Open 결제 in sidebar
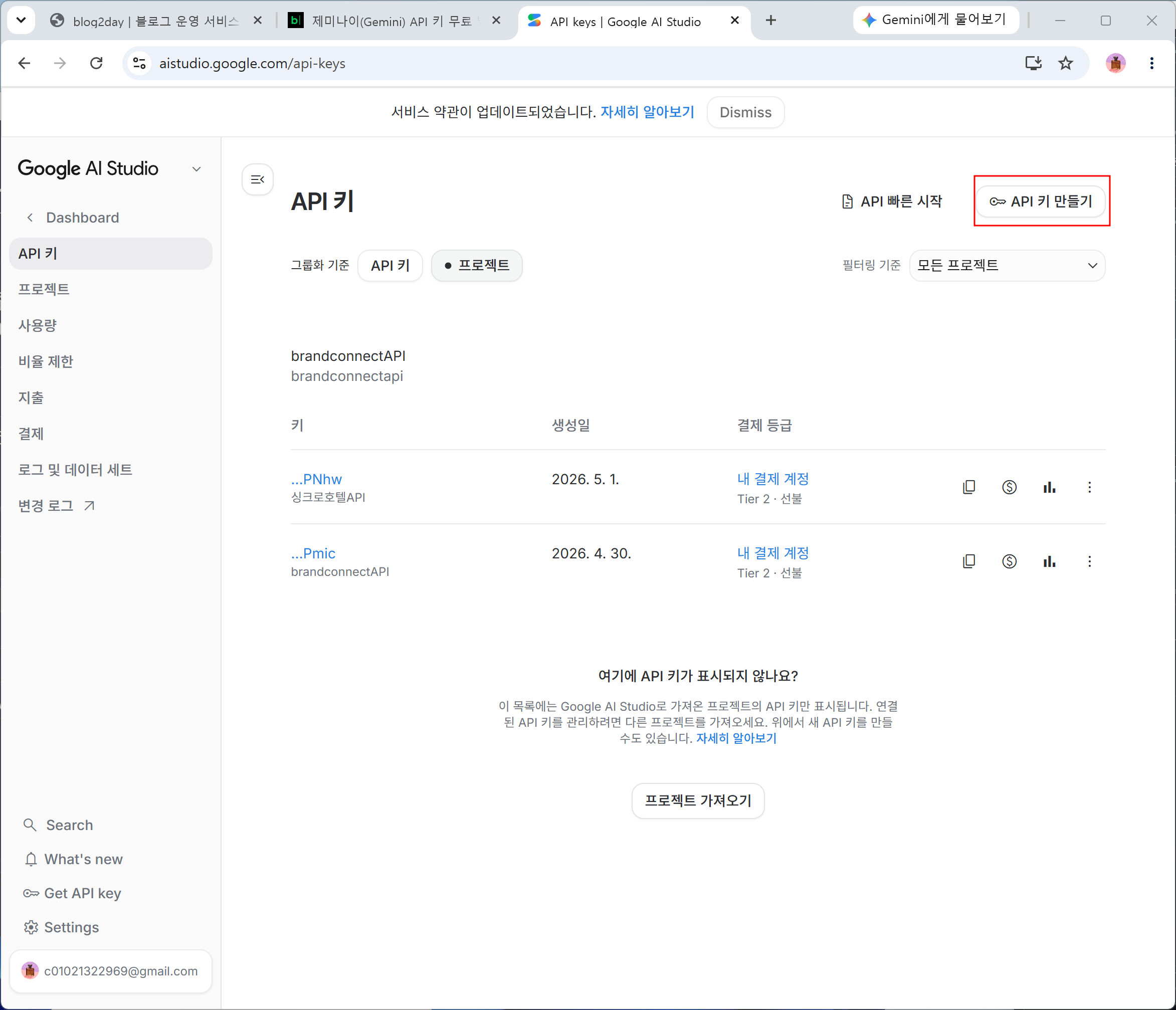Viewport: 1176px width, 1010px height. tap(31, 434)
